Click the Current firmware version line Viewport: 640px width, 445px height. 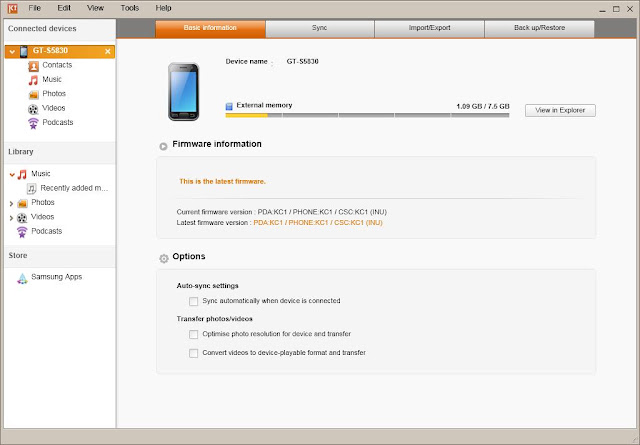[282, 212]
